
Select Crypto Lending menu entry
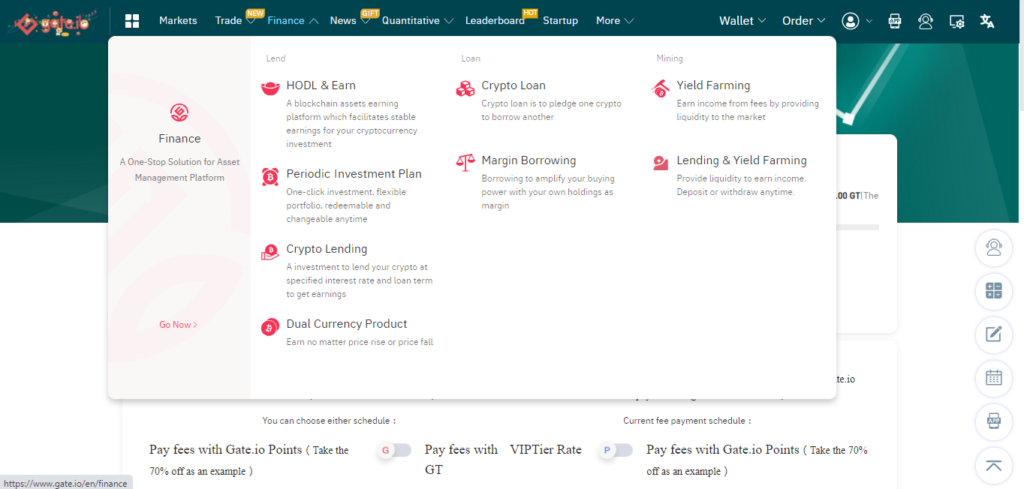[x=327, y=249]
